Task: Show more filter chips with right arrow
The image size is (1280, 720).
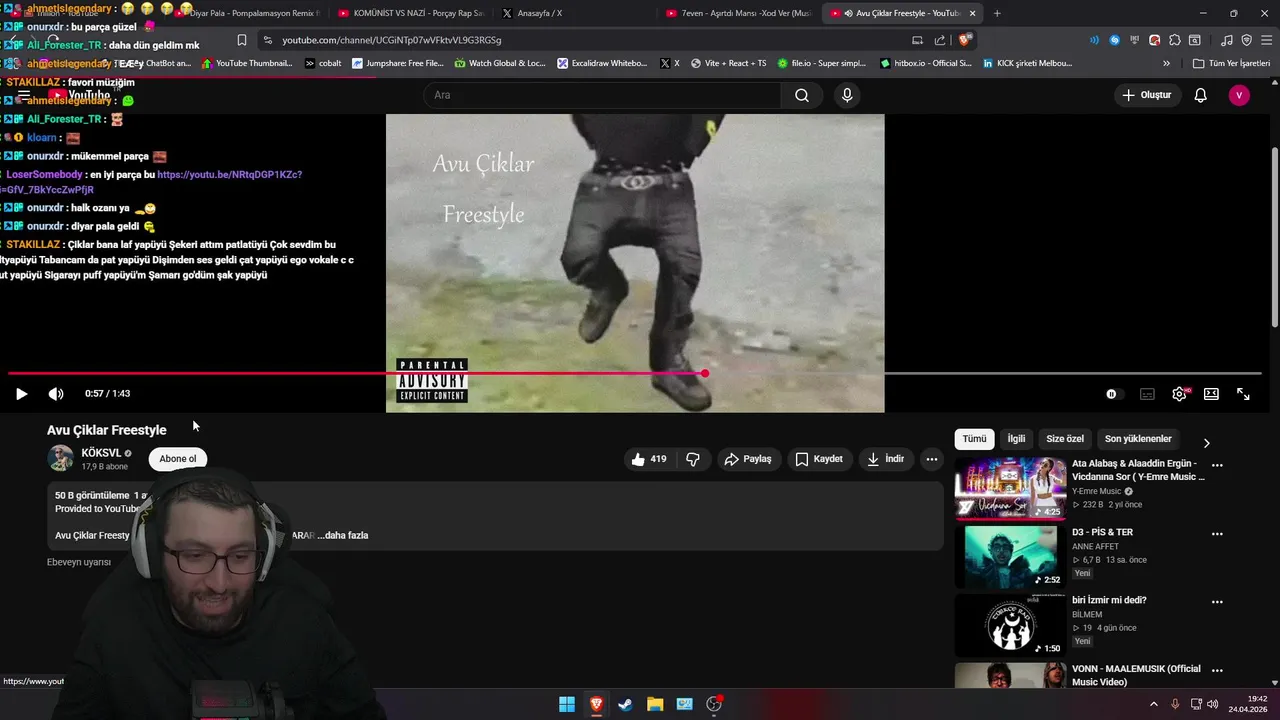Action: coord(1206,442)
